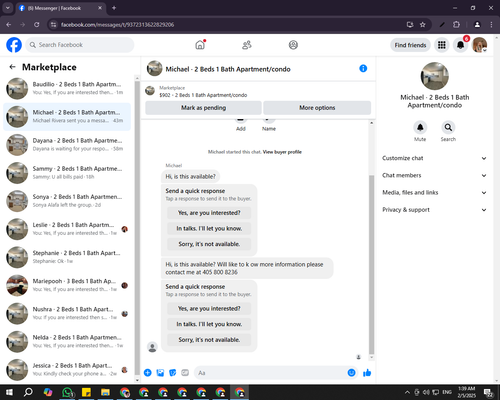Open the Facebook menu grid icon
The height and width of the screenshot is (400, 500).
(442, 45)
